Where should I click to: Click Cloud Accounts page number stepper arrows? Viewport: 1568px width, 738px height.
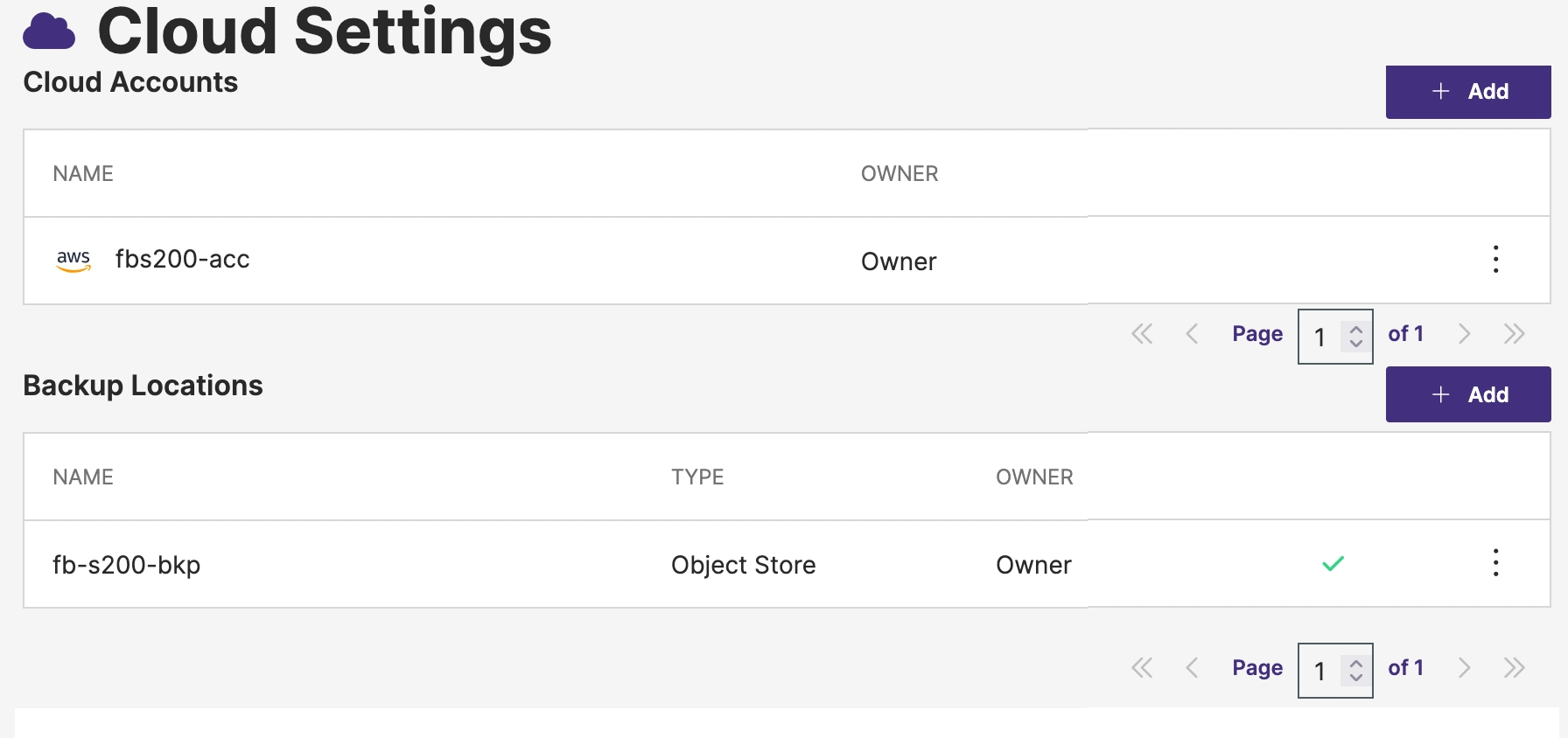(x=1355, y=337)
